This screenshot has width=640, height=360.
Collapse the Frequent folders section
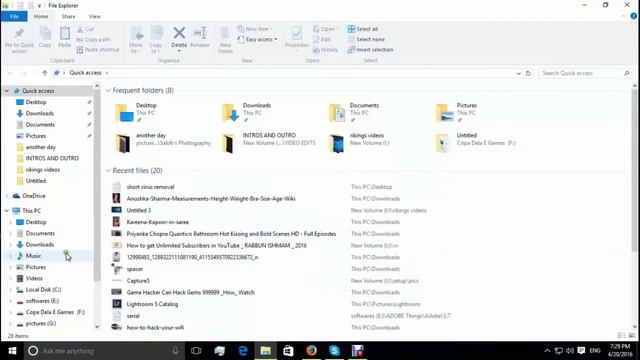[x=108, y=90]
